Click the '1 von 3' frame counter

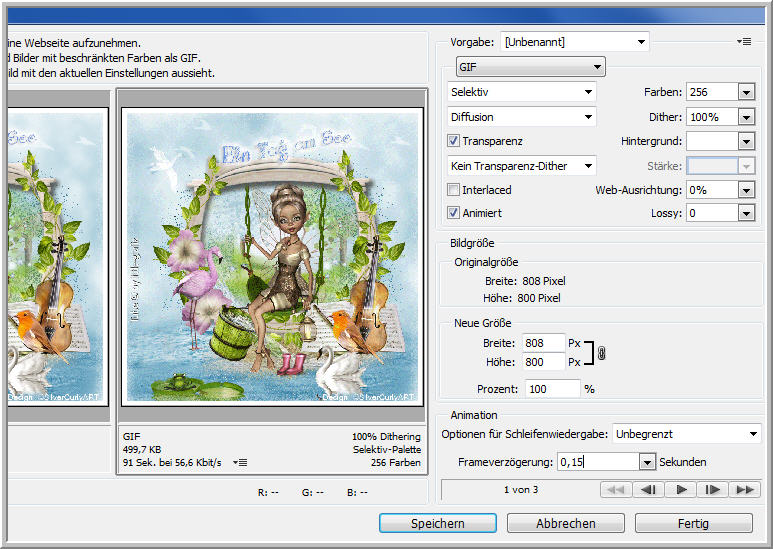[x=521, y=489]
